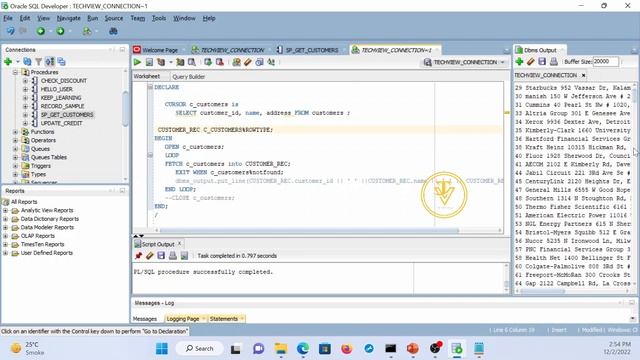The height and width of the screenshot is (360, 640).
Task: Select OLAP Reports in the Reports panel
Action: click(x=38, y=236)
